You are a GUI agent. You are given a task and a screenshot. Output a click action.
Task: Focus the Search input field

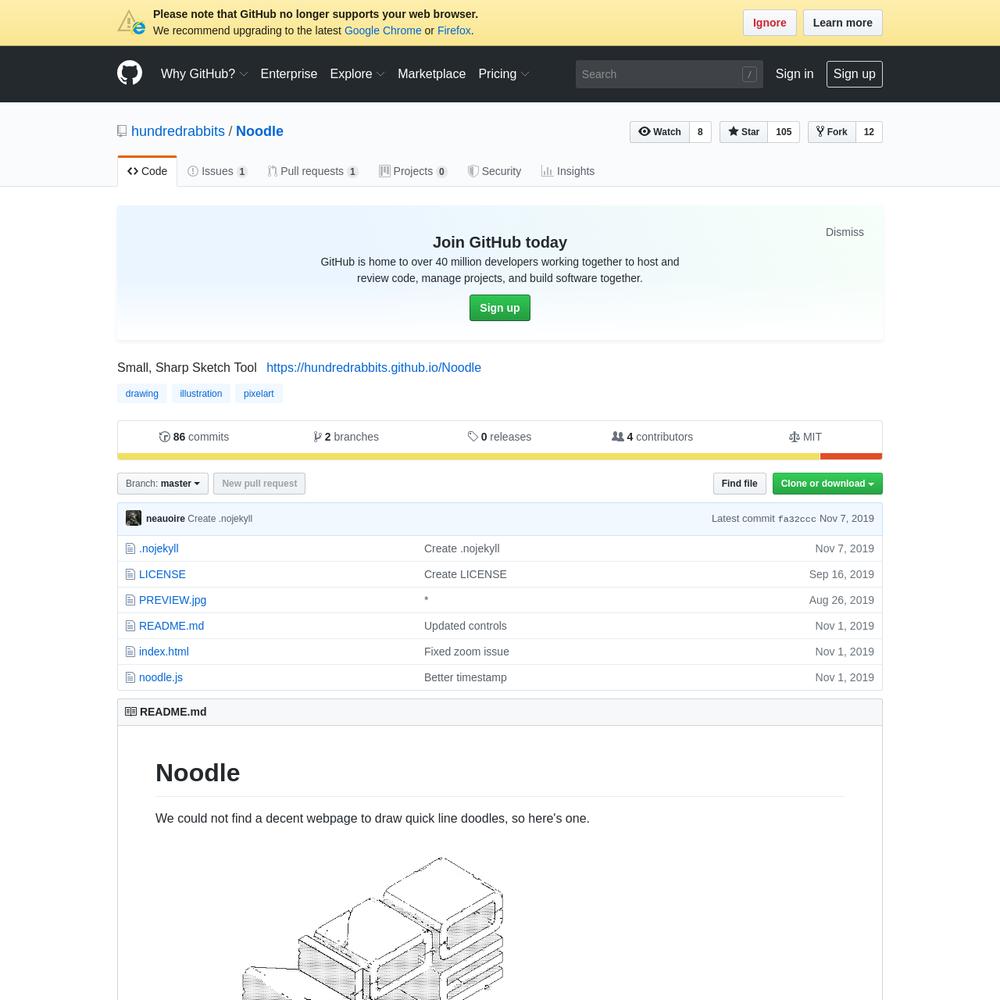tap(669, 74)
